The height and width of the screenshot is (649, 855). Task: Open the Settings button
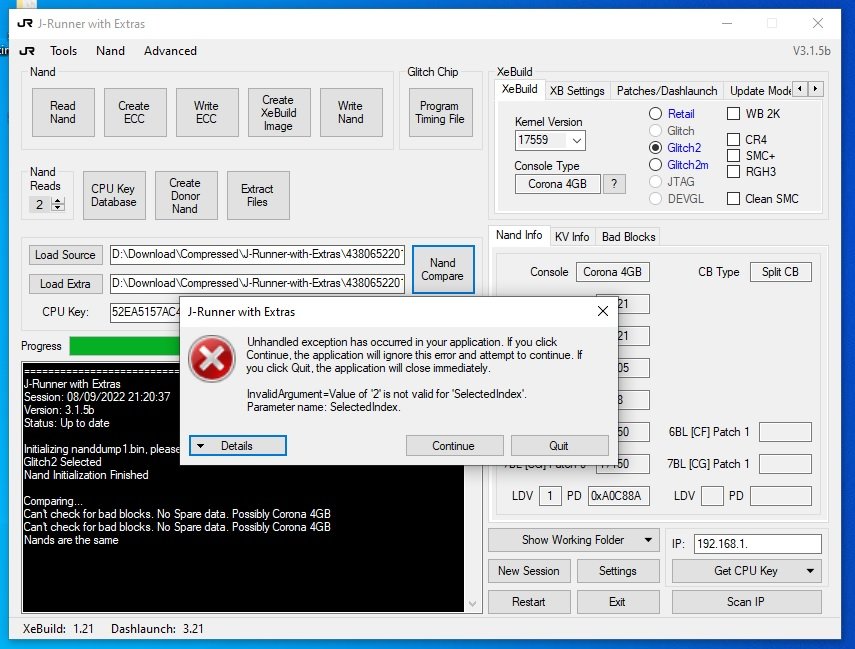point(618,571)
